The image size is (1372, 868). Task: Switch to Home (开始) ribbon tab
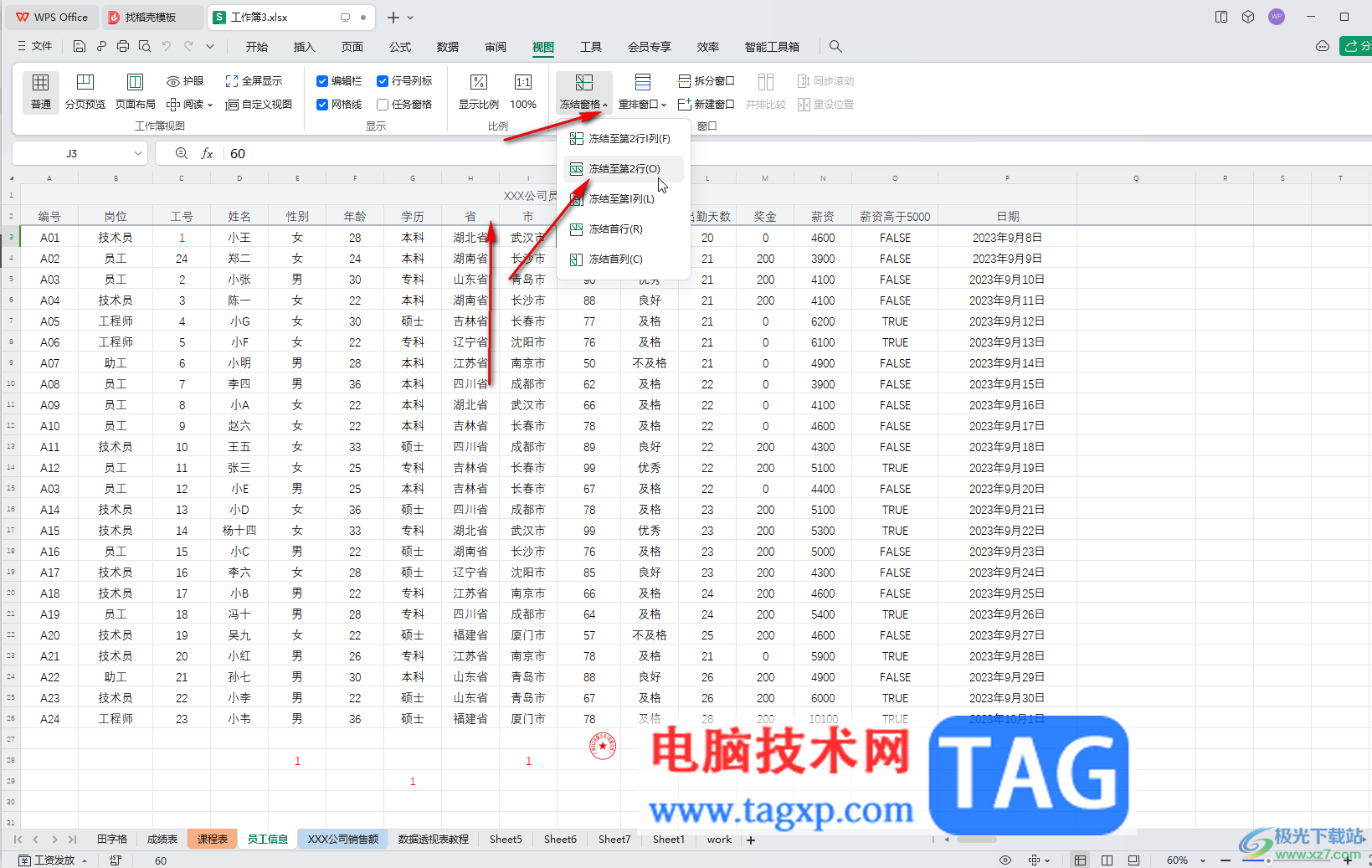pos(257,47)
